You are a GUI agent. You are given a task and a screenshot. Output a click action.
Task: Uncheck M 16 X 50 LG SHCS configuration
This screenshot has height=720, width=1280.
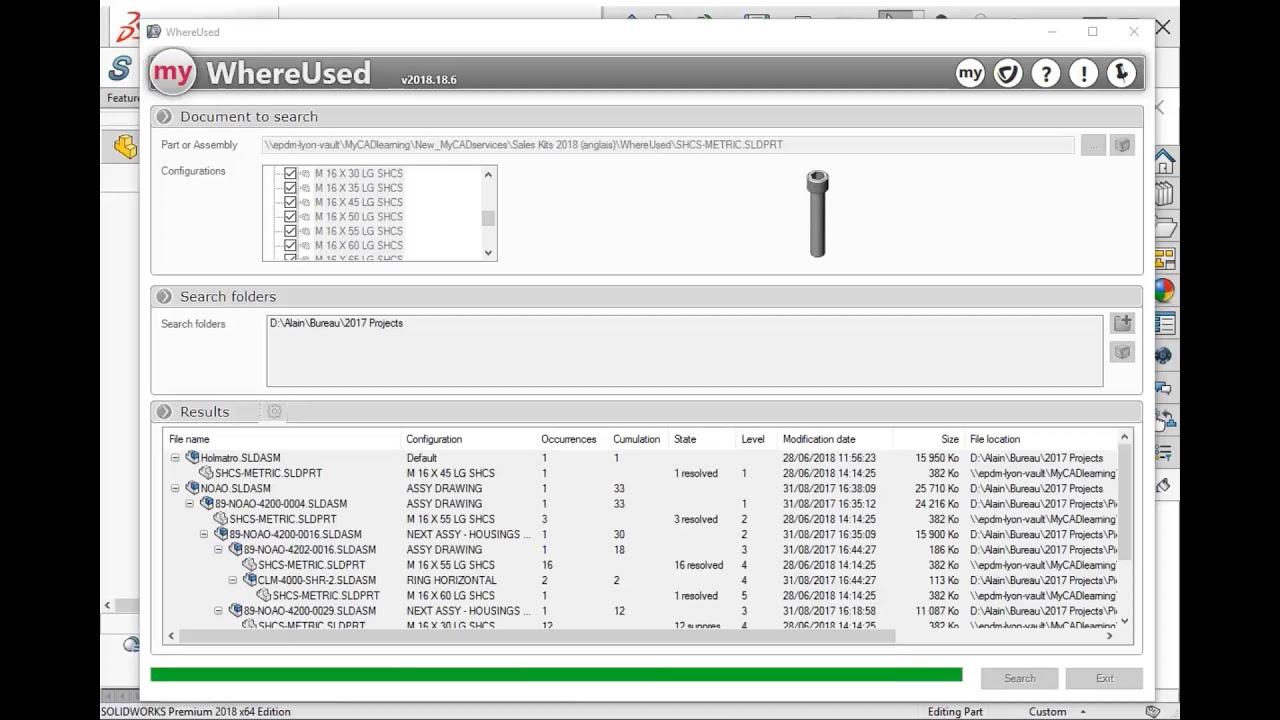coord(290,217)
